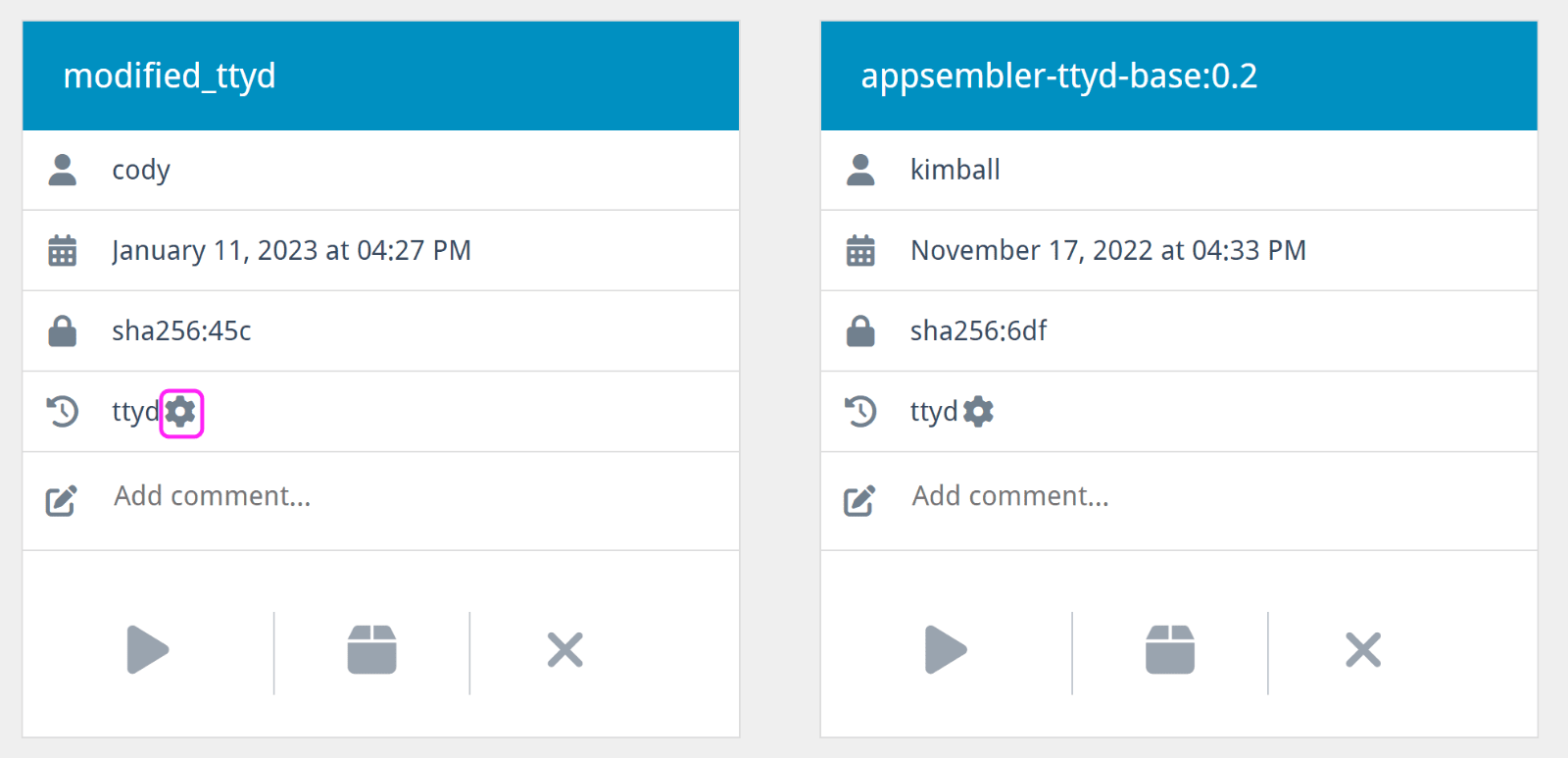1568x758 pixels.
Task: Select the history icon next to ttyd on left card
Action: pyautogui.click(x=62, y=412)
